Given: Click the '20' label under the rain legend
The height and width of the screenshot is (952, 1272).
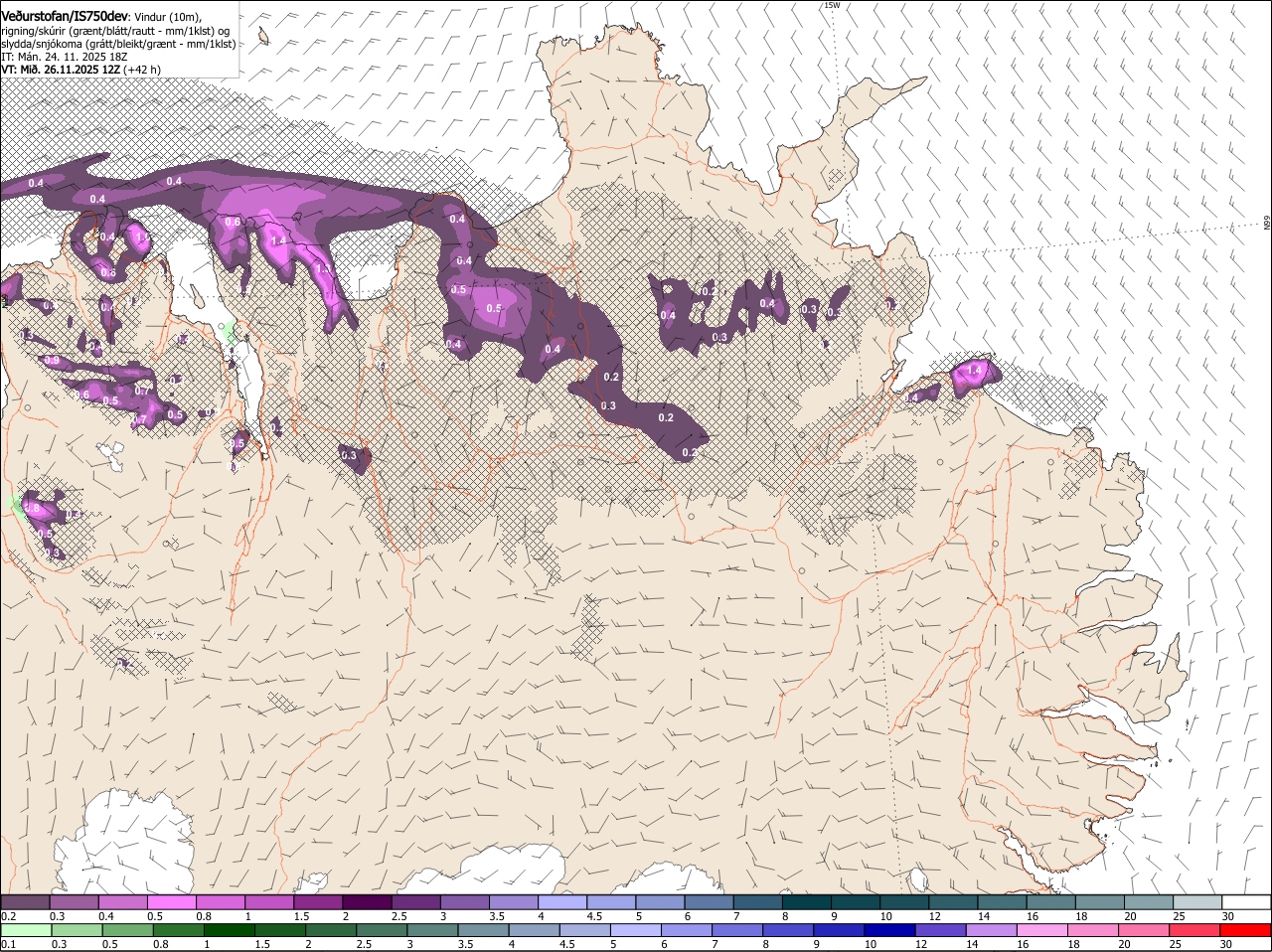Looking at the screenshot, I should click(x=1125, y=944).
